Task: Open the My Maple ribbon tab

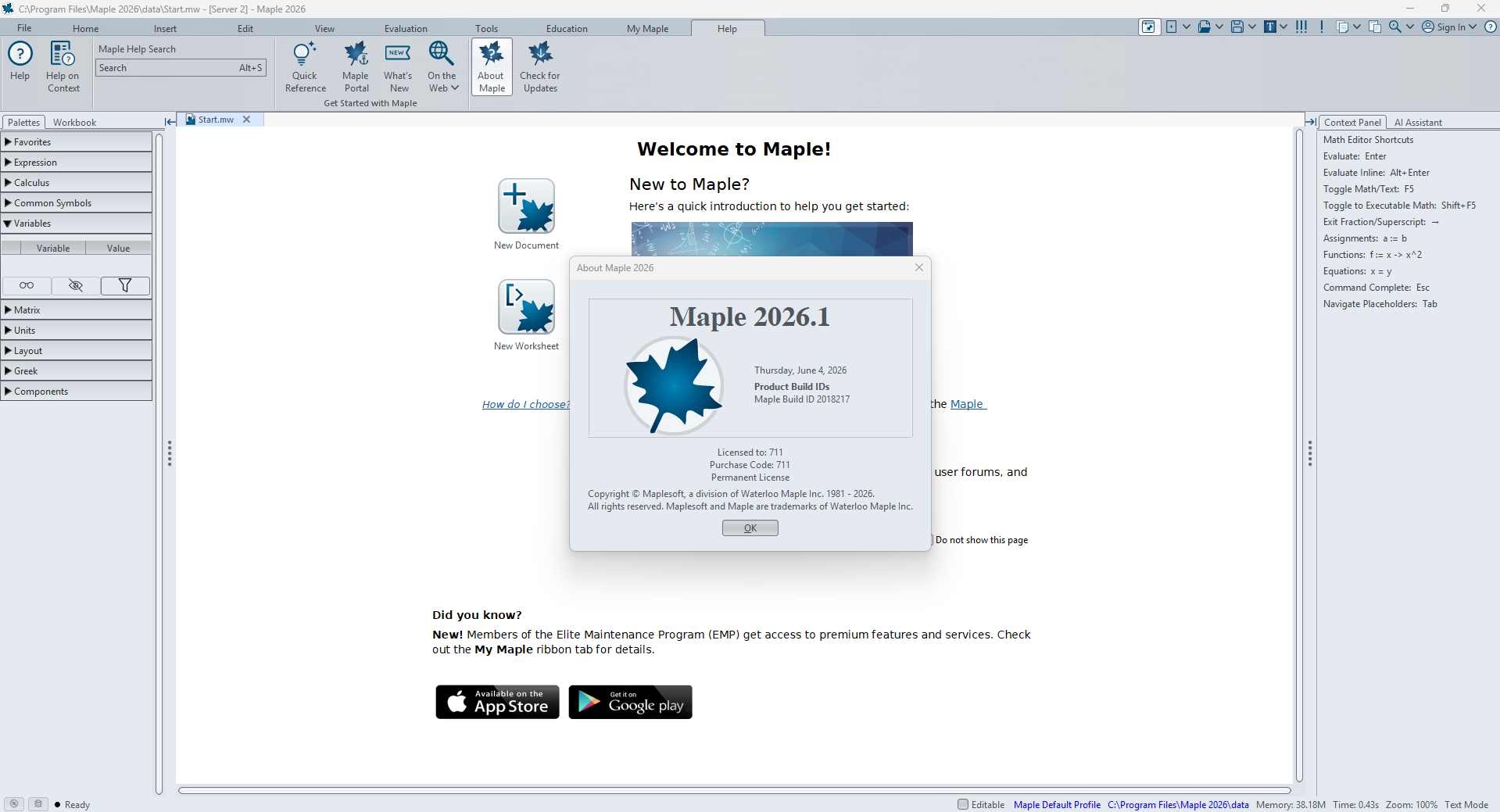Action: click(647, 29)
